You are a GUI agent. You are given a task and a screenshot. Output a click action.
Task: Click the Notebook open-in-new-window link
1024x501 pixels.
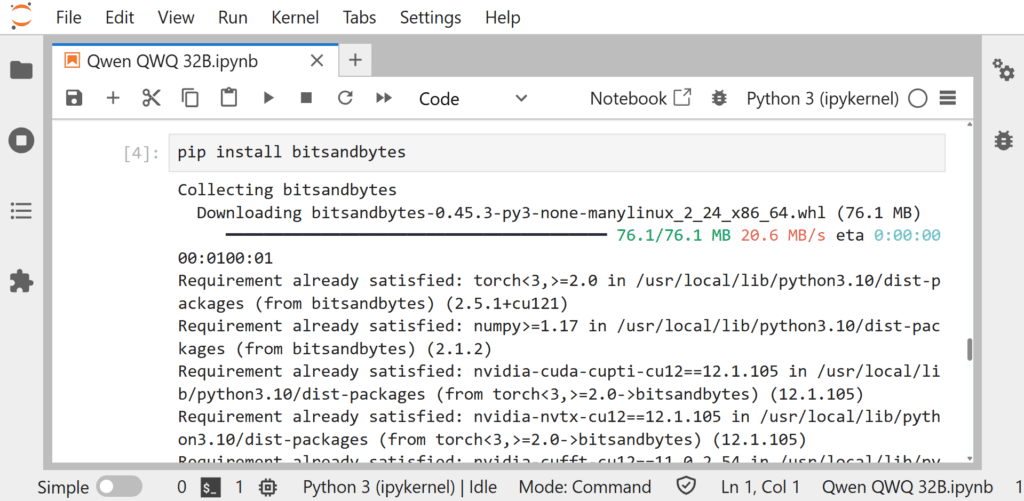[640, 98]
